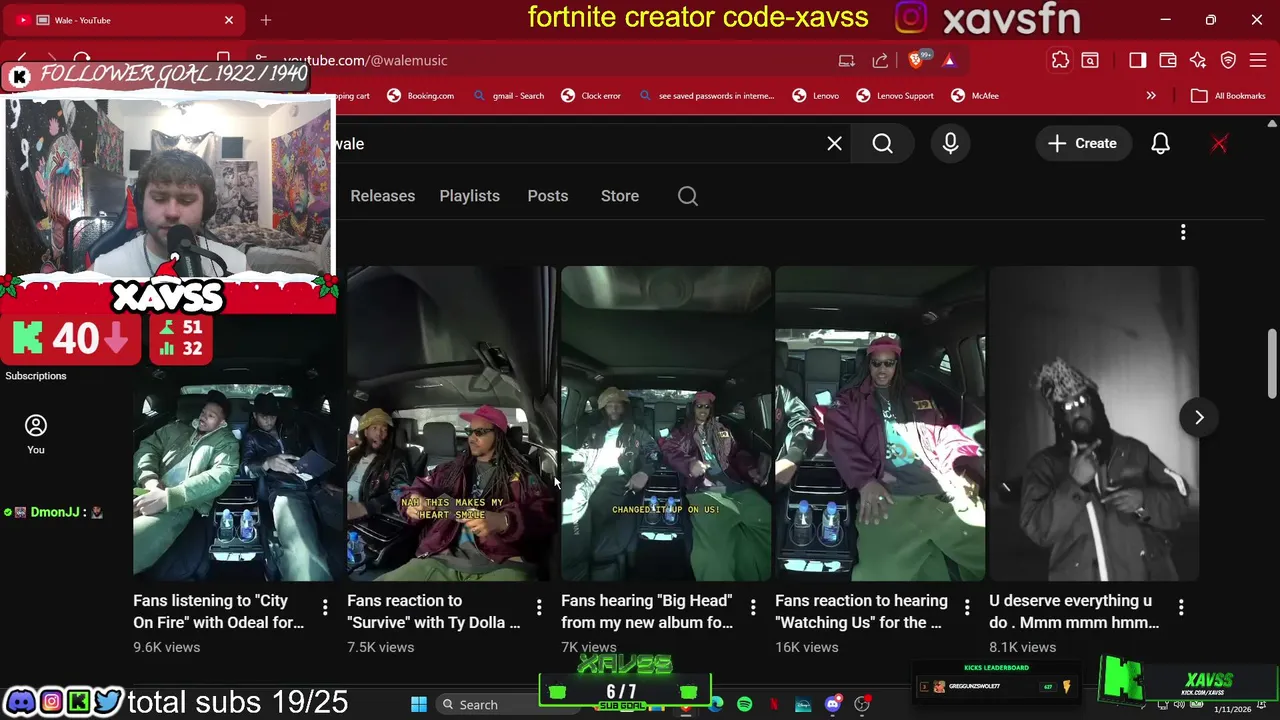Image resolution: width=1280 pixels, height=720 pixels.
Task: Switch to the Store tab
Action: tap(620, 196)
